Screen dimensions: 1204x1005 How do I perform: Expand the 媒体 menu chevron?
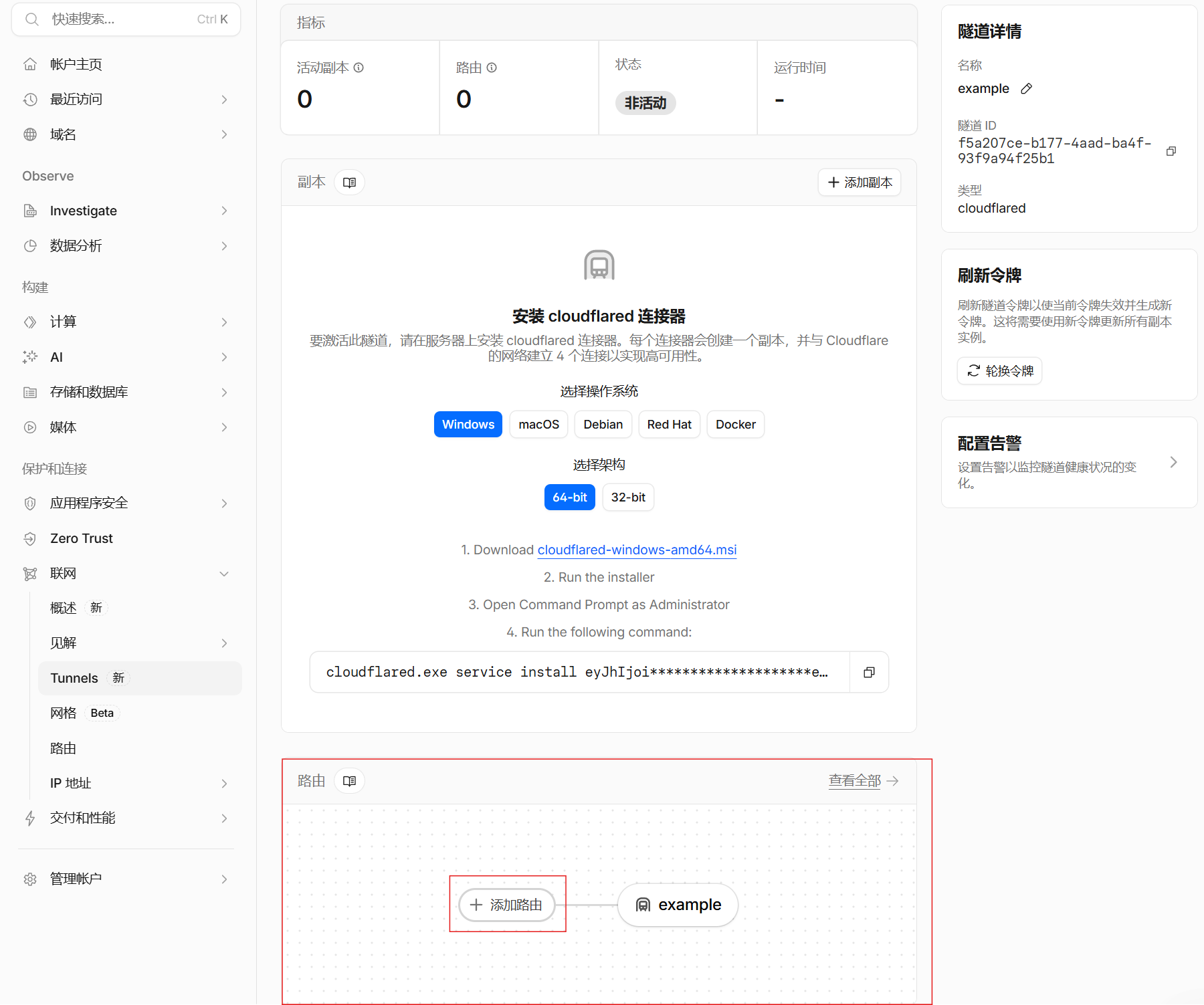tap(224, 427)
